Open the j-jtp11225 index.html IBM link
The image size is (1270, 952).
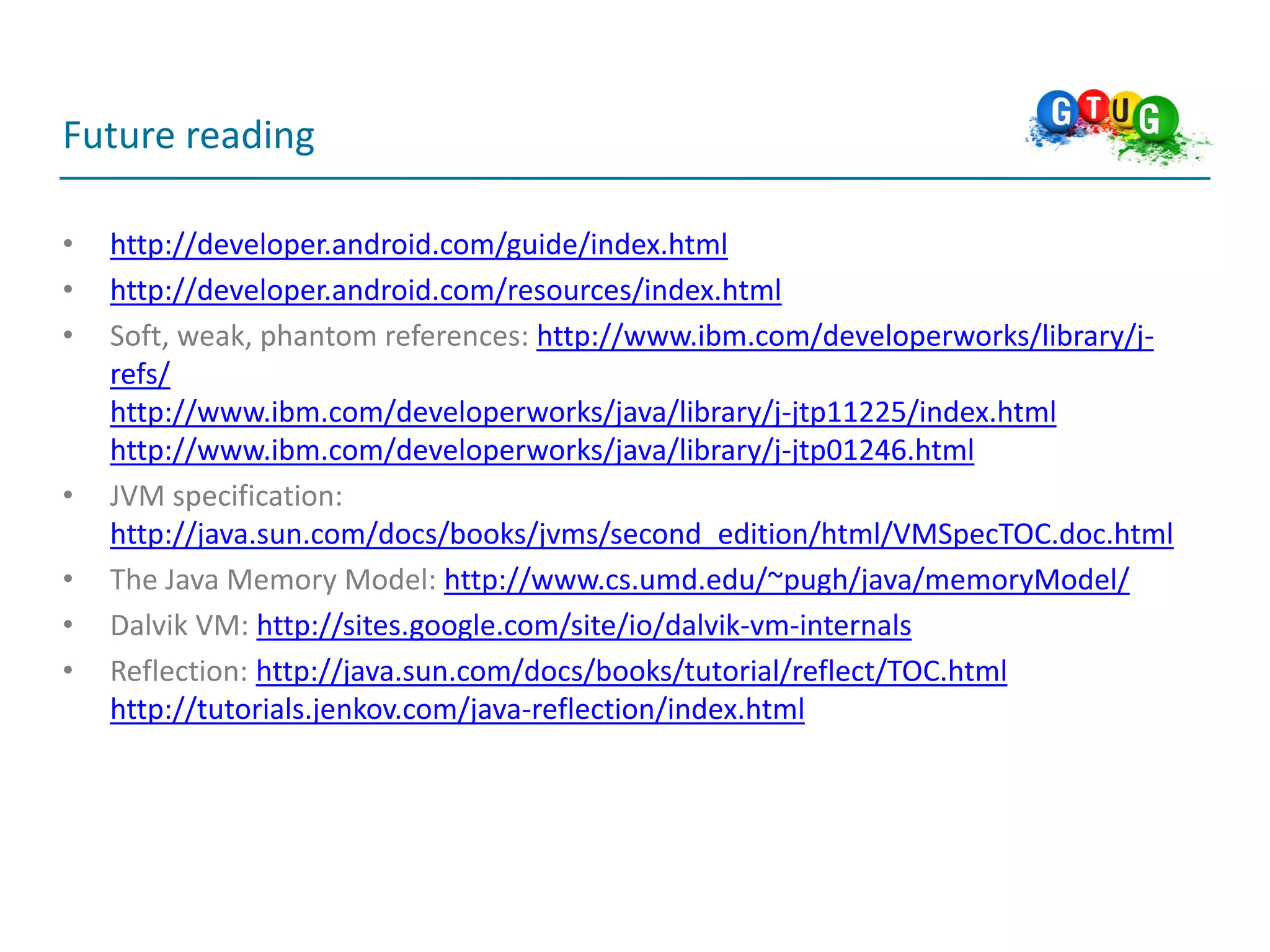(583, 413)
